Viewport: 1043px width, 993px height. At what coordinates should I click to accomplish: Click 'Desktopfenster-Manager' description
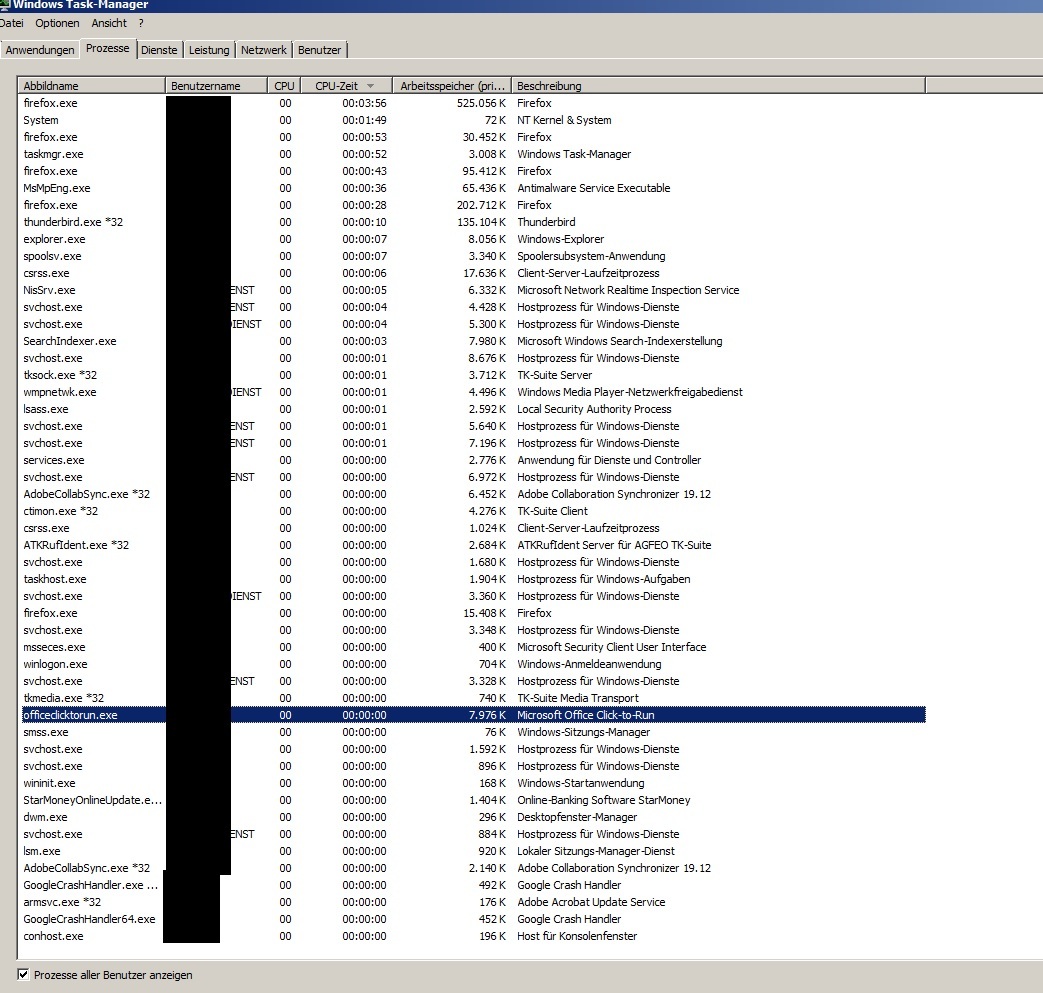[577, 817]
